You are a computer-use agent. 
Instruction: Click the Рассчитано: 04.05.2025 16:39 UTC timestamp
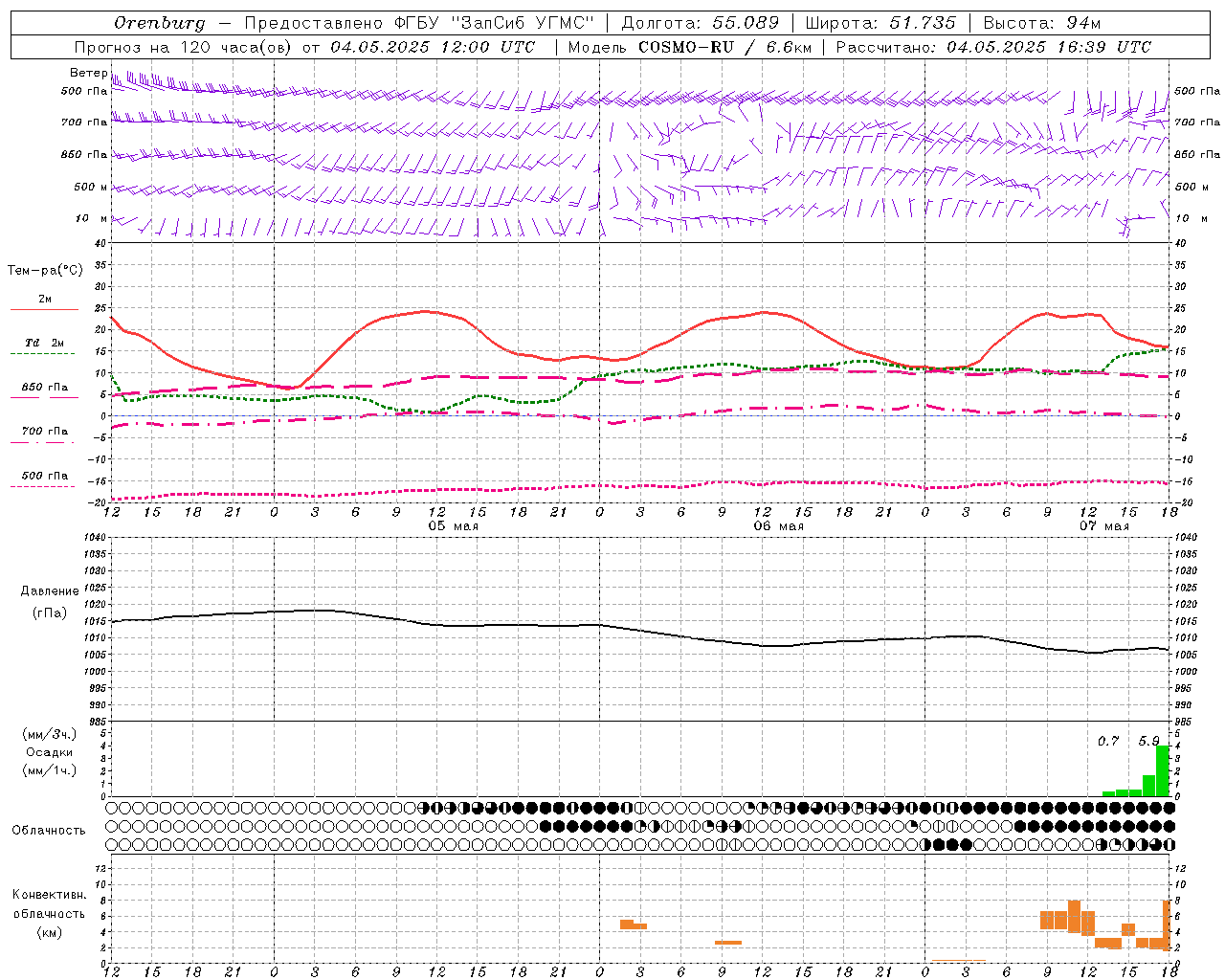[x=994, y=47]
